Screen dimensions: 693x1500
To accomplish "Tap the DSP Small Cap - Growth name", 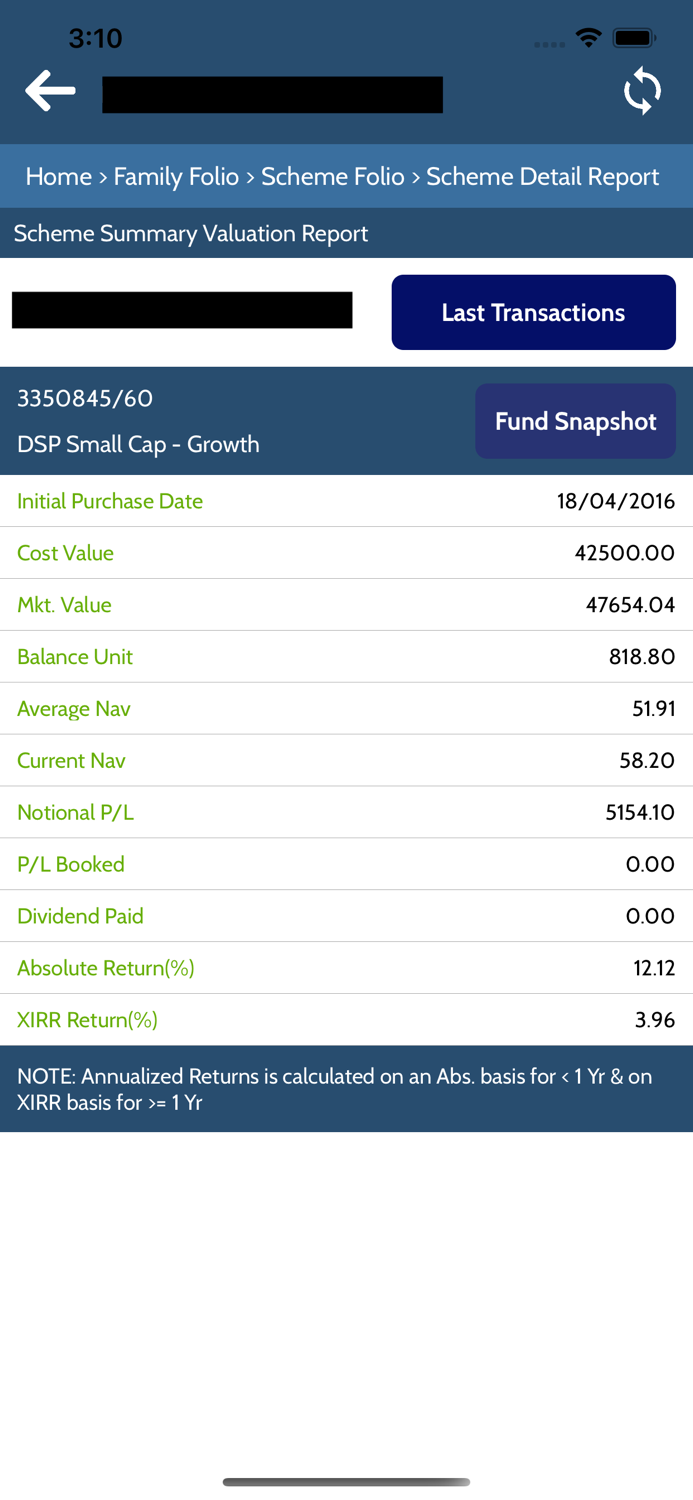I will click(138, 444).
